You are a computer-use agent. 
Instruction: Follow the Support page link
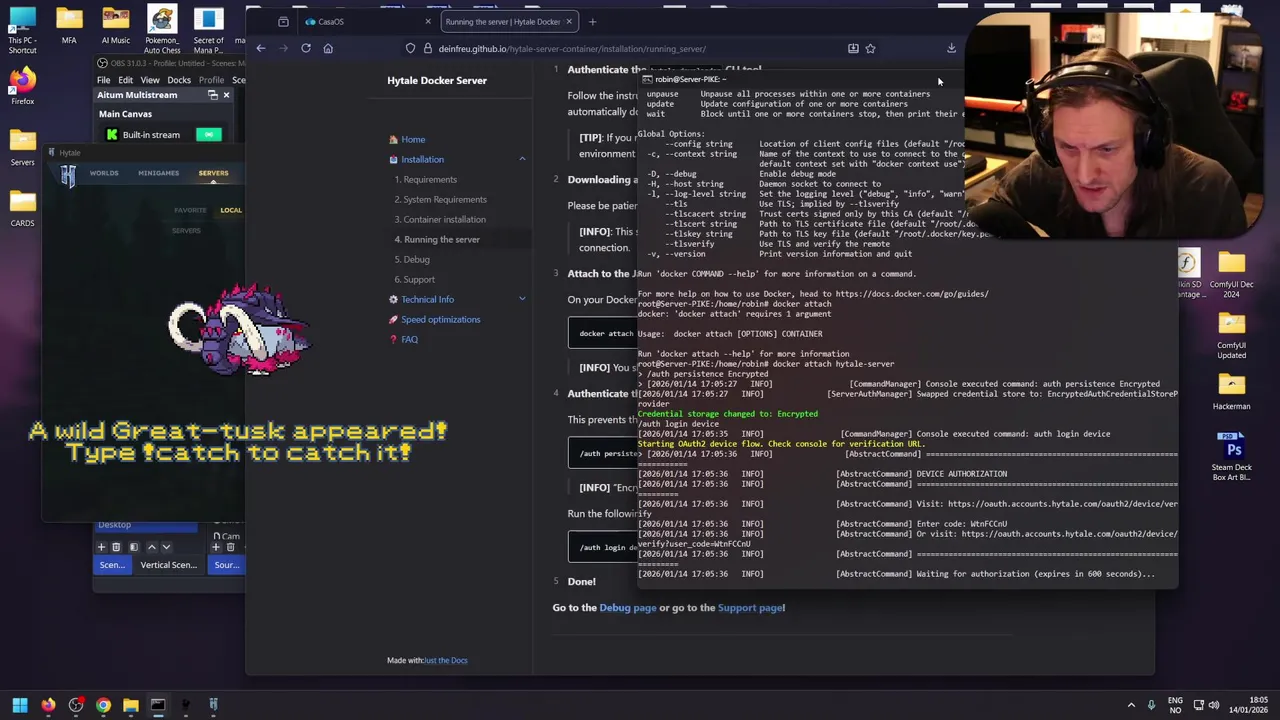(750, 607)
